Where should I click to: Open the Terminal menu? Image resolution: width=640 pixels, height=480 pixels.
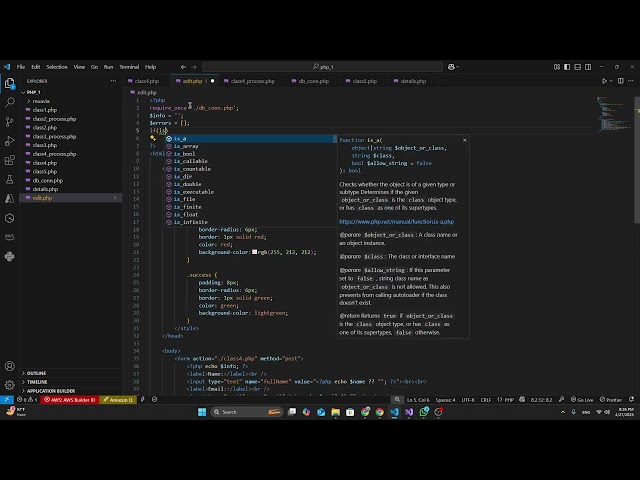click(x=129, y=67)
